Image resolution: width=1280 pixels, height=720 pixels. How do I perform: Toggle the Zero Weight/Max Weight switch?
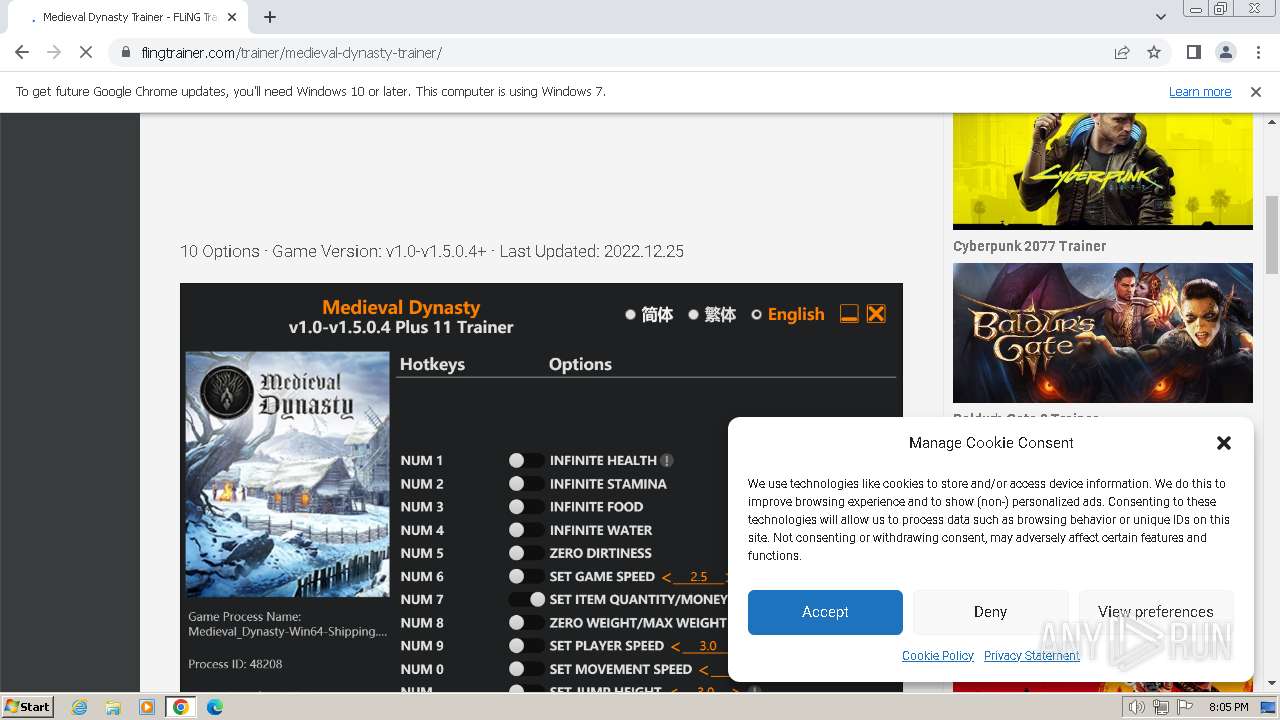tap(526, 623)
